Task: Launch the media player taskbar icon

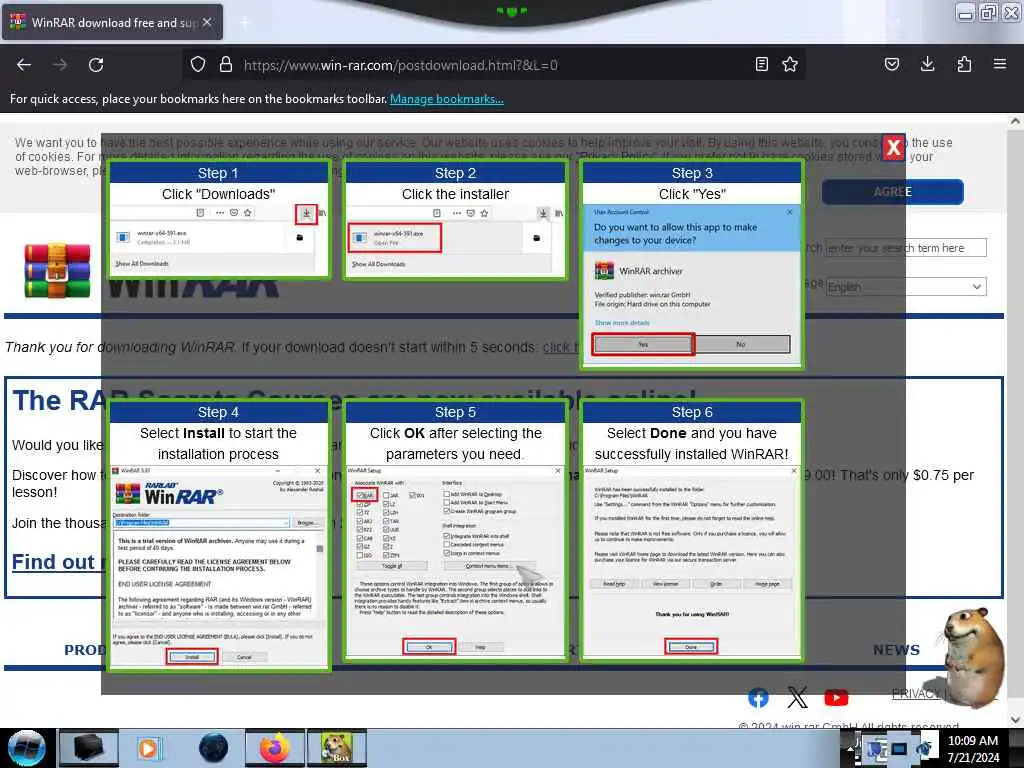Action: (x=149, y=748)
